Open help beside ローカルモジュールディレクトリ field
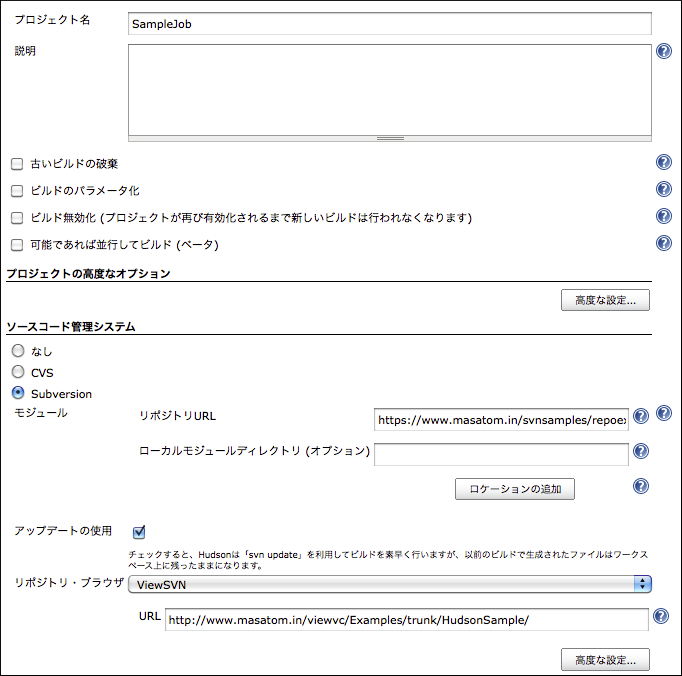This screenshot has width=682, height=676. pos(641,452)
